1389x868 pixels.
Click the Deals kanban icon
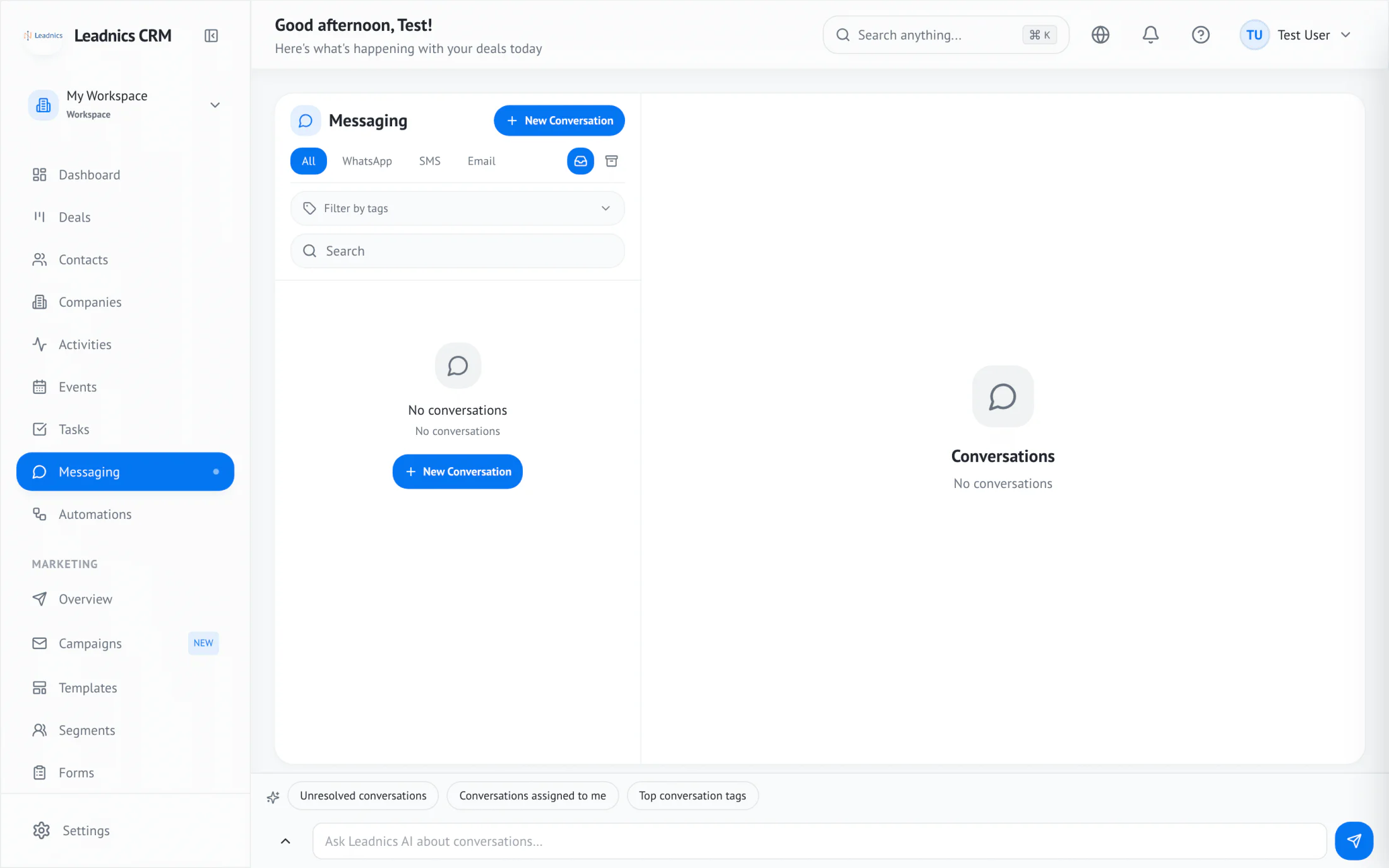(x=40, y=217)
